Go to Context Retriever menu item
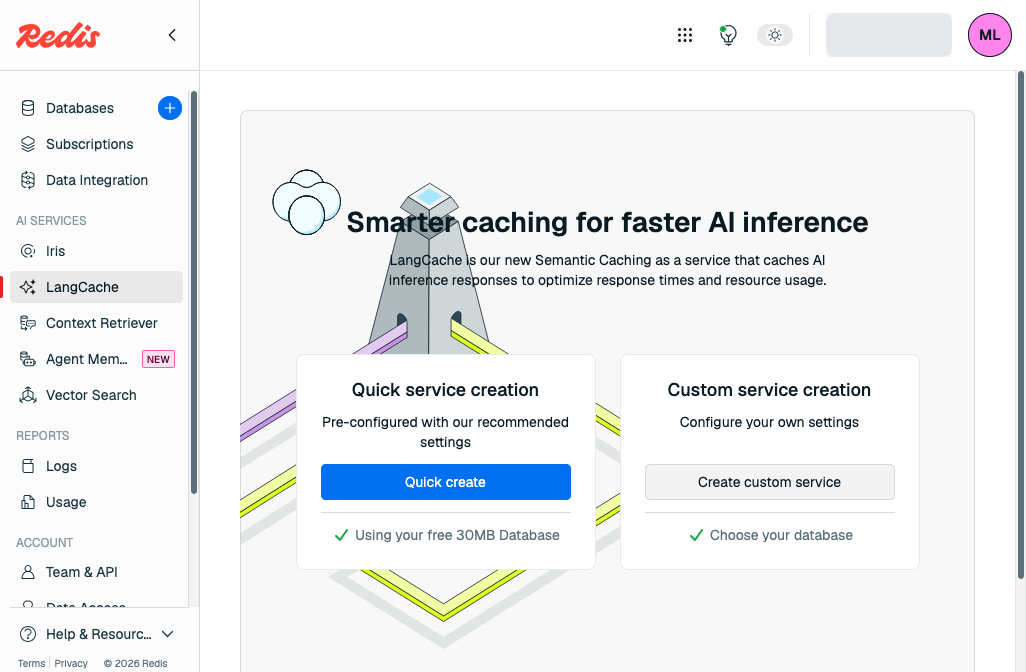1026x672 pixels. (101, 323)
